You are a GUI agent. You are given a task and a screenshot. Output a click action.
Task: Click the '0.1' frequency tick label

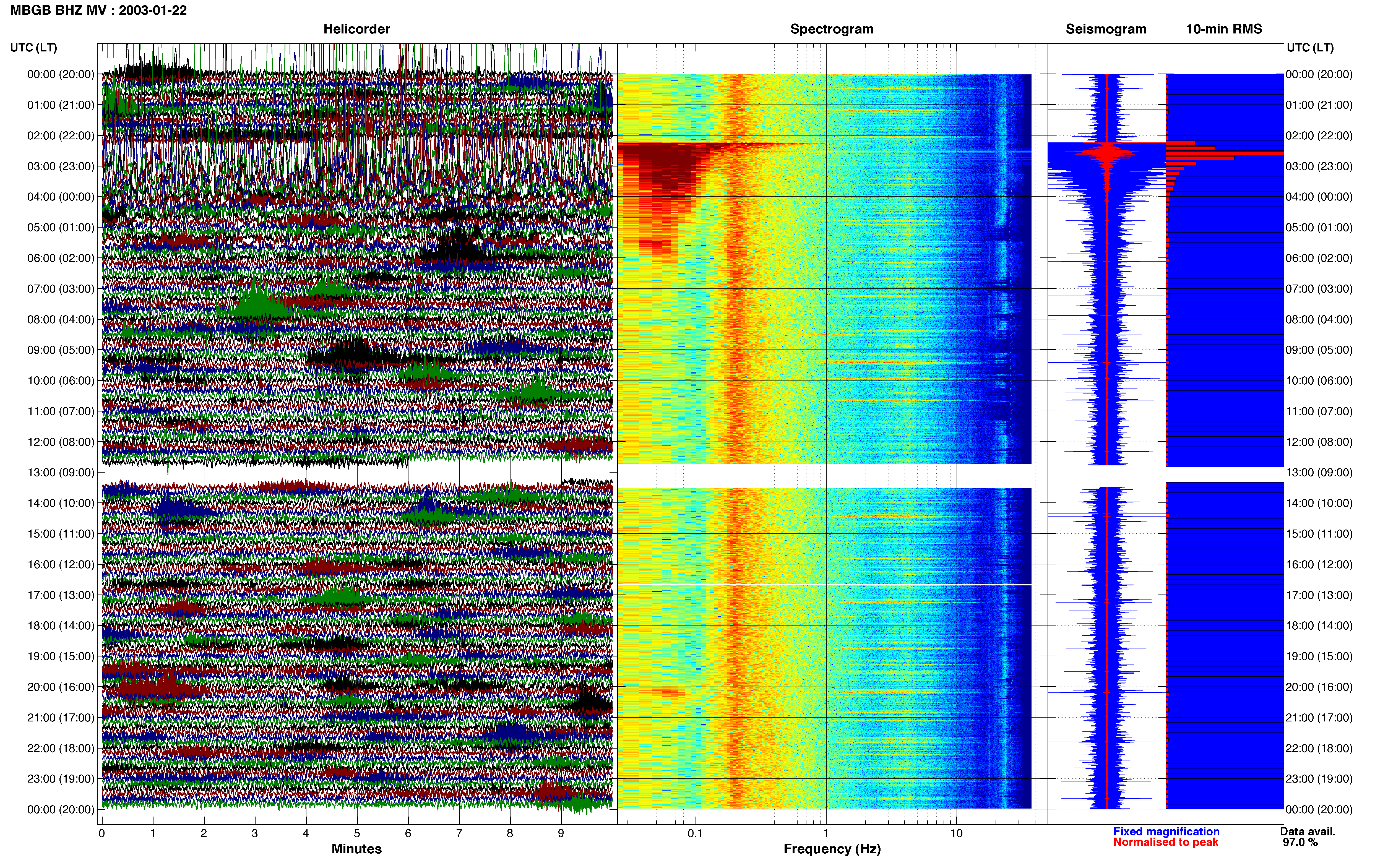coord(695,833)
